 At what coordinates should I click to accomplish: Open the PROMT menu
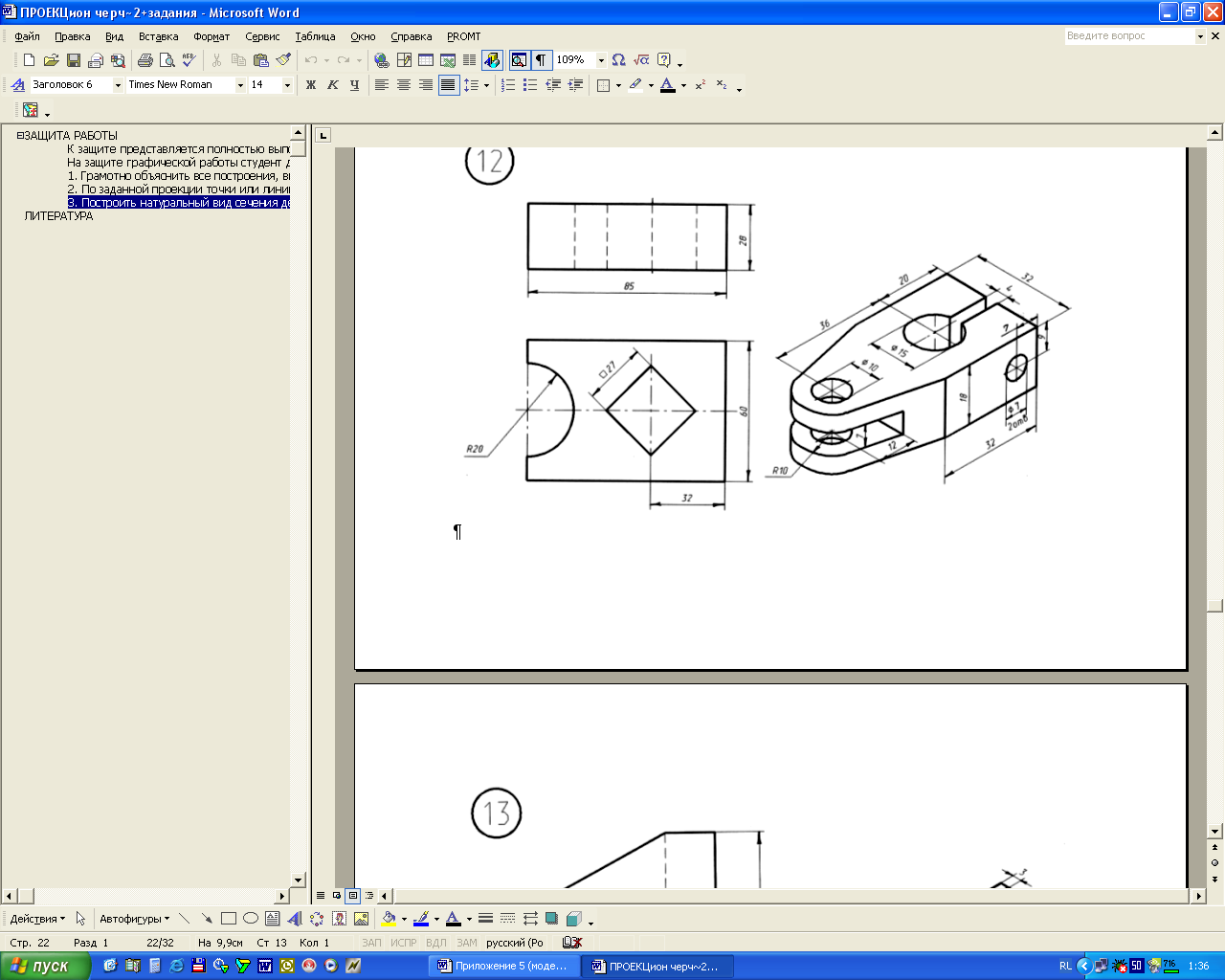pyautogui.click(x=464, y=36)
